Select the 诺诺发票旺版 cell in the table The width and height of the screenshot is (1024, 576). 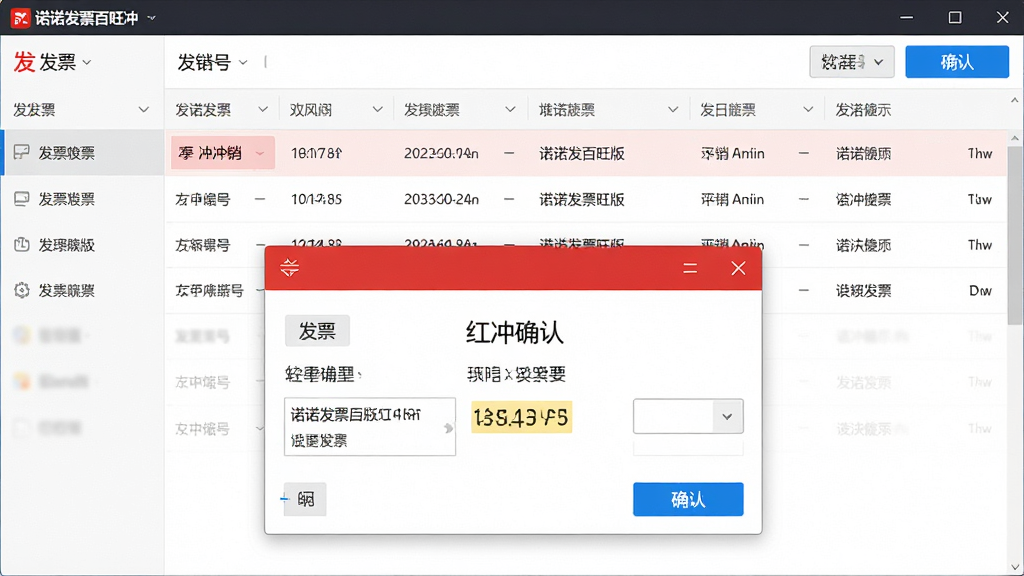[582, 199]
